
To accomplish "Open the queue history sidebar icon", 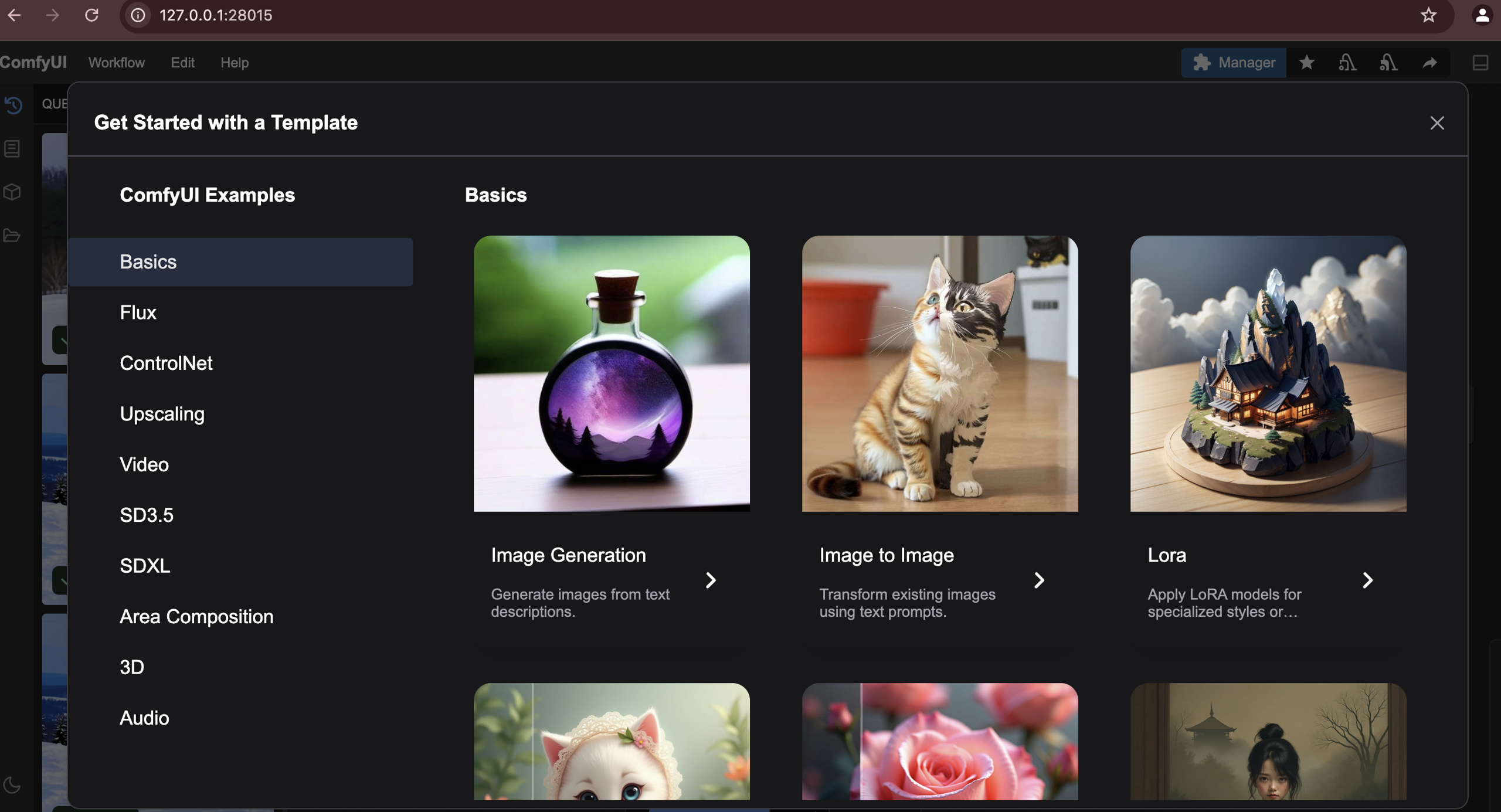I will coord(13,105).
